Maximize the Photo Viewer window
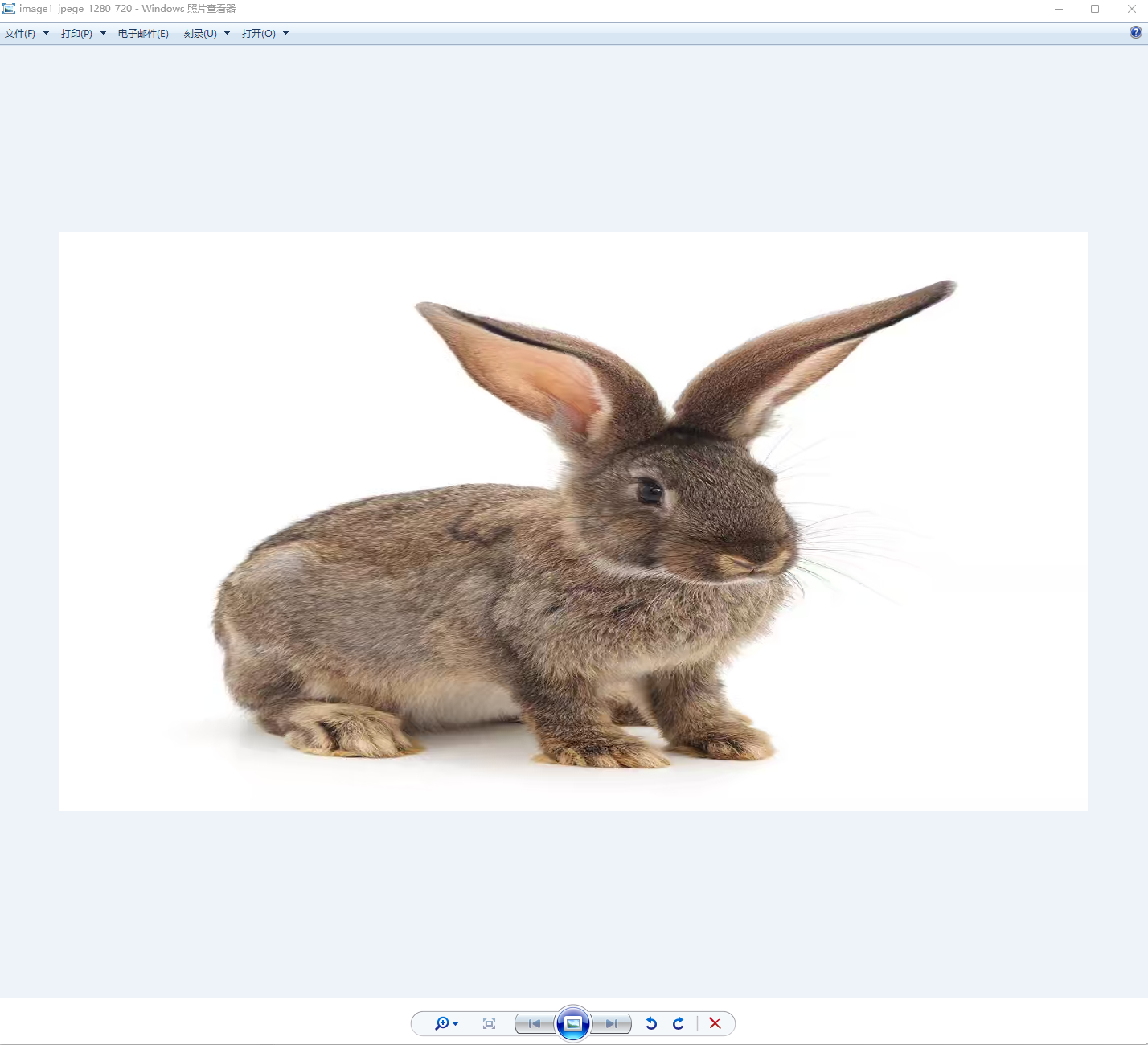 click(x=1095, y=9)
